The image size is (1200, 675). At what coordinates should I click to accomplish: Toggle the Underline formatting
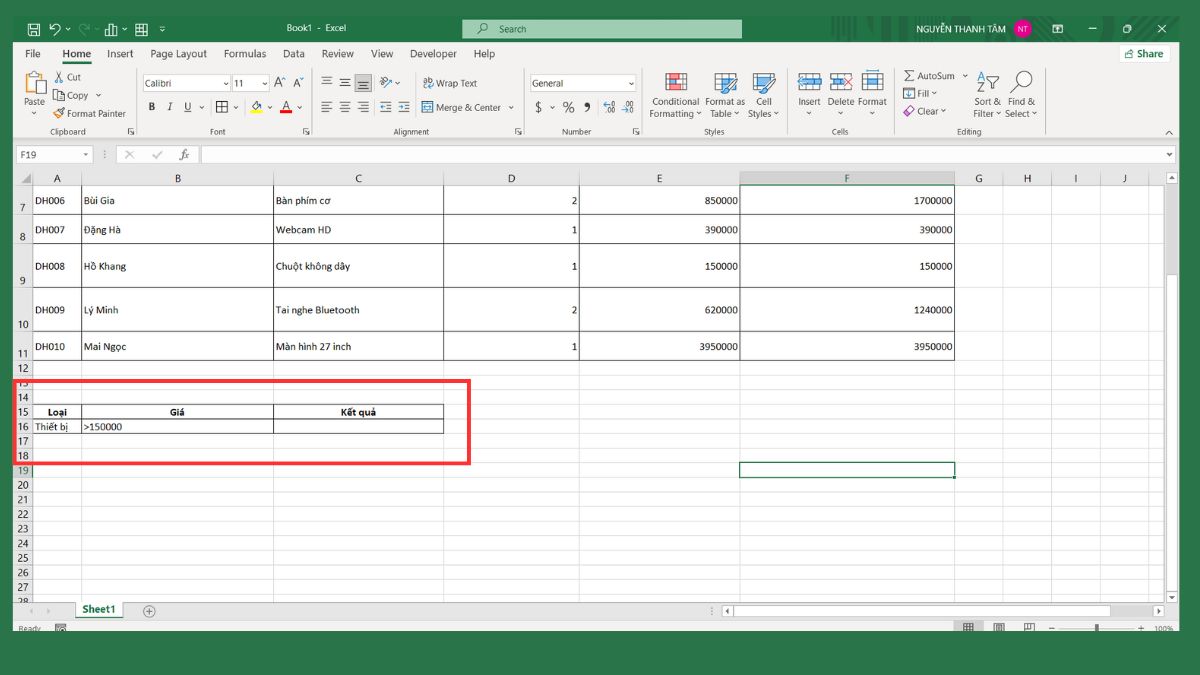187,106
